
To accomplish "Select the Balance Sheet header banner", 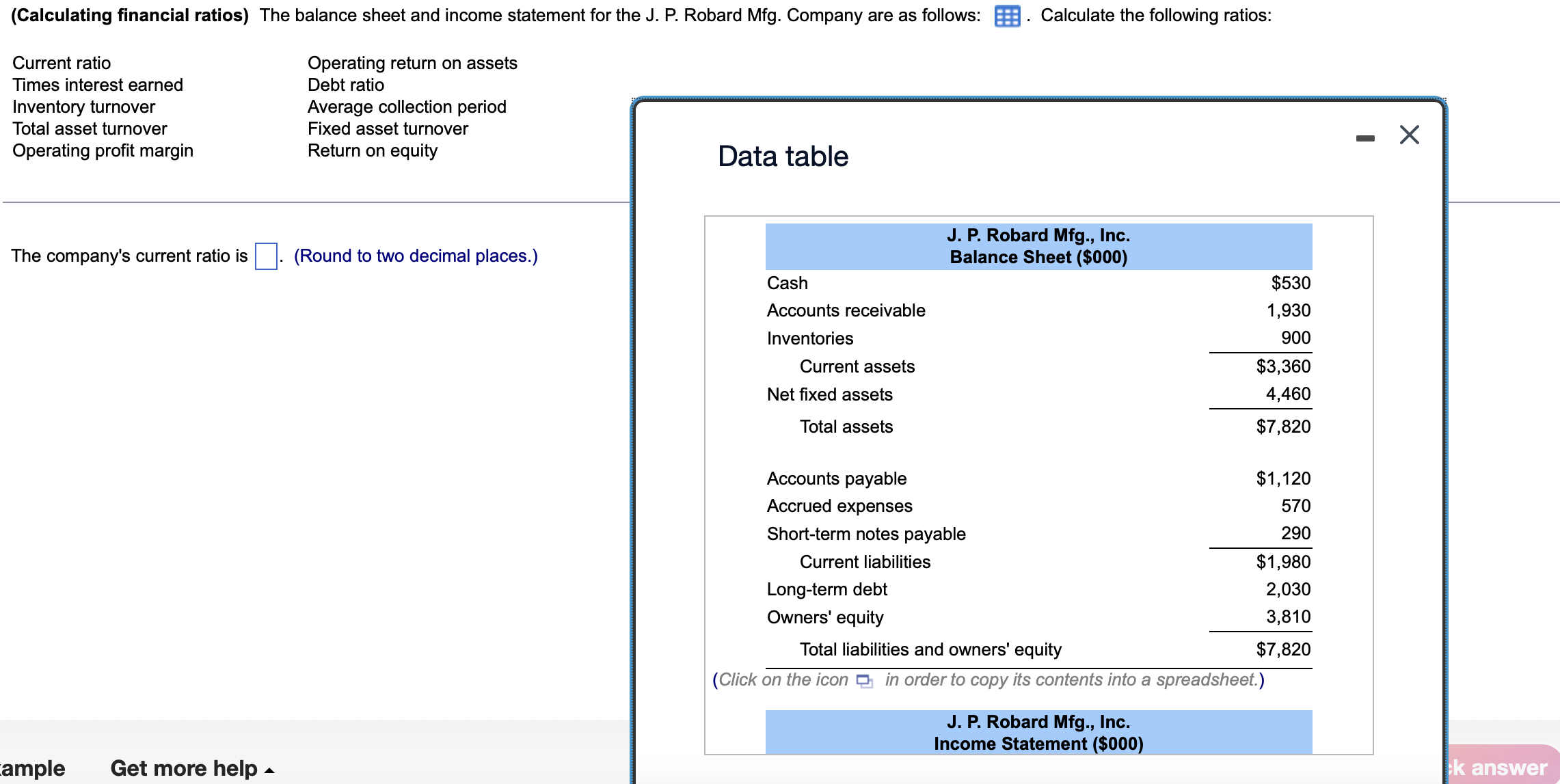I will (1038, 246).
